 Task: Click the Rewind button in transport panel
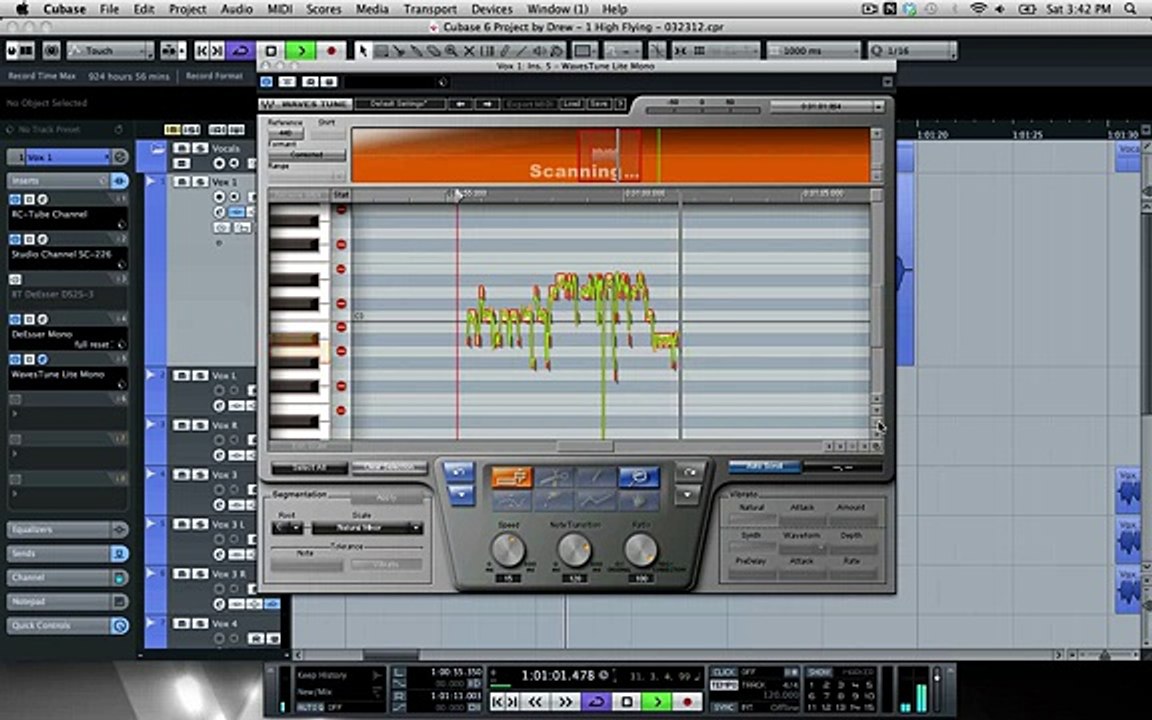click(535, 702)
